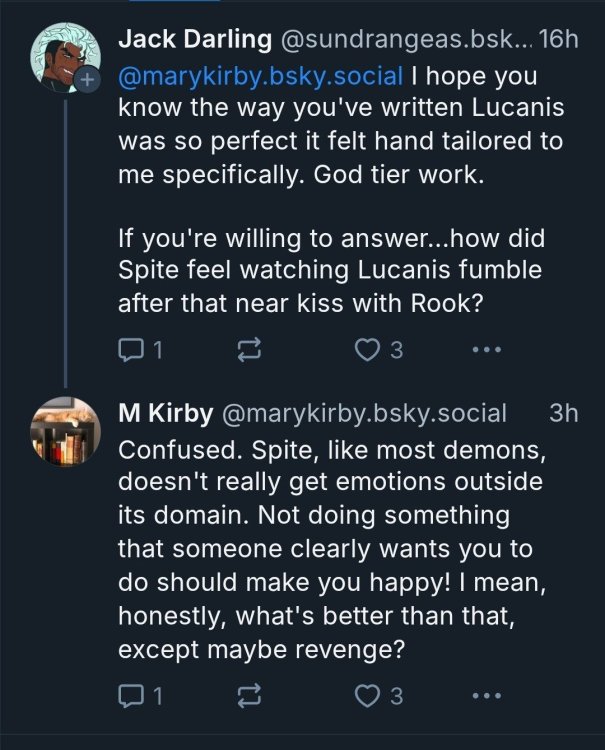This screenshot has height=750, width=605.
Task: Repost M Kirby's reply about Spite
Action: [x=247, y=696]
